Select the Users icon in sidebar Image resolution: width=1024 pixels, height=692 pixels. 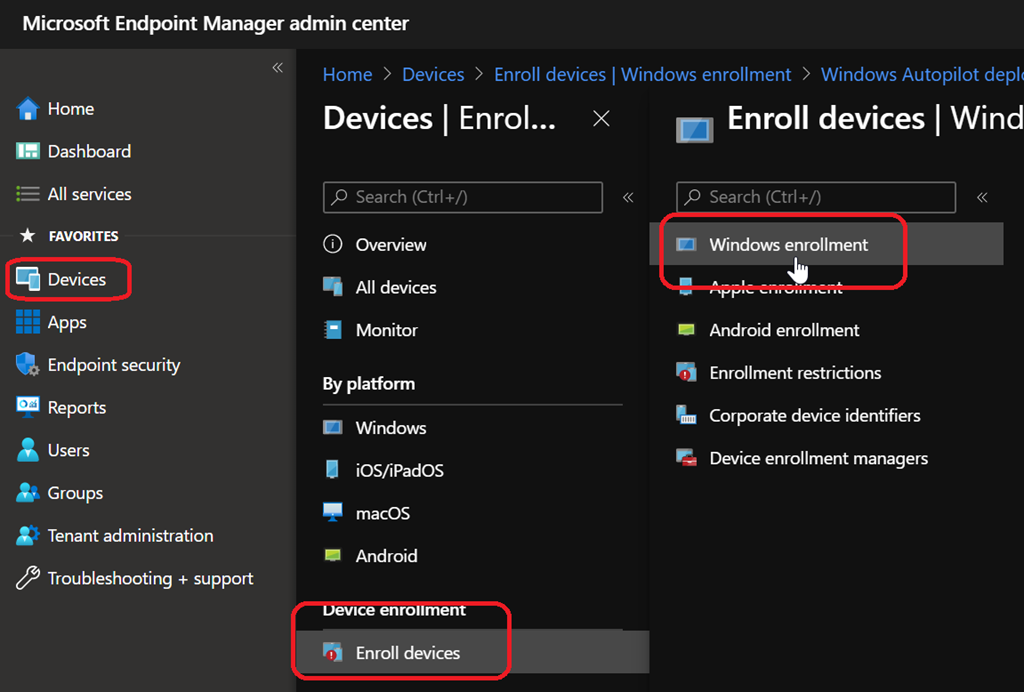click(28, 451)
